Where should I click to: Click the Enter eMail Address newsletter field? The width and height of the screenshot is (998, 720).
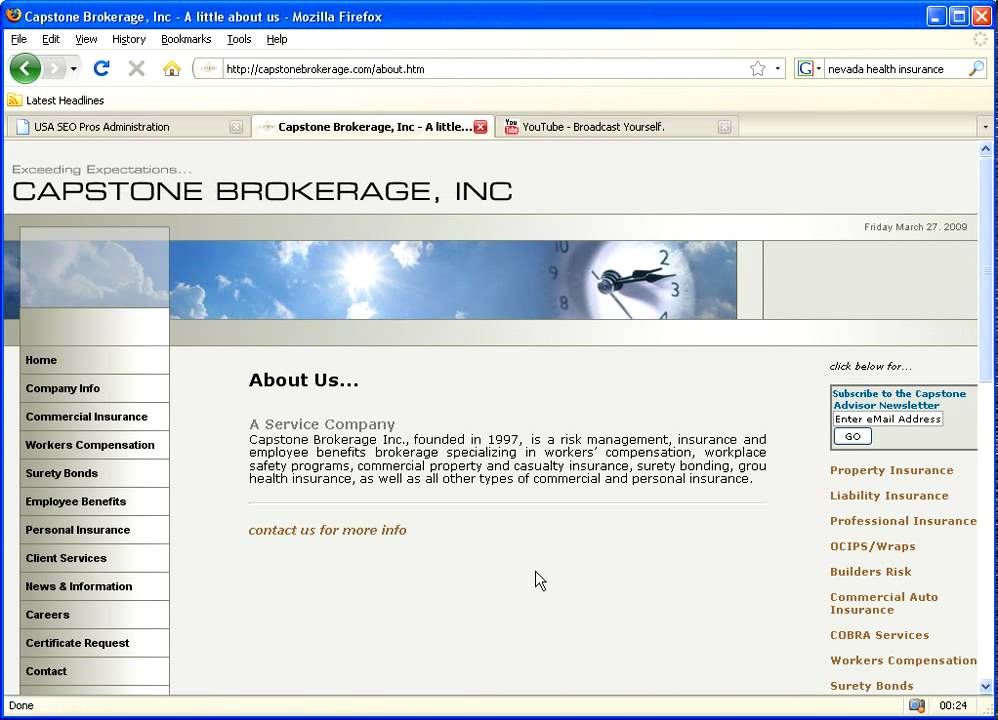click(x=888, y=418)
